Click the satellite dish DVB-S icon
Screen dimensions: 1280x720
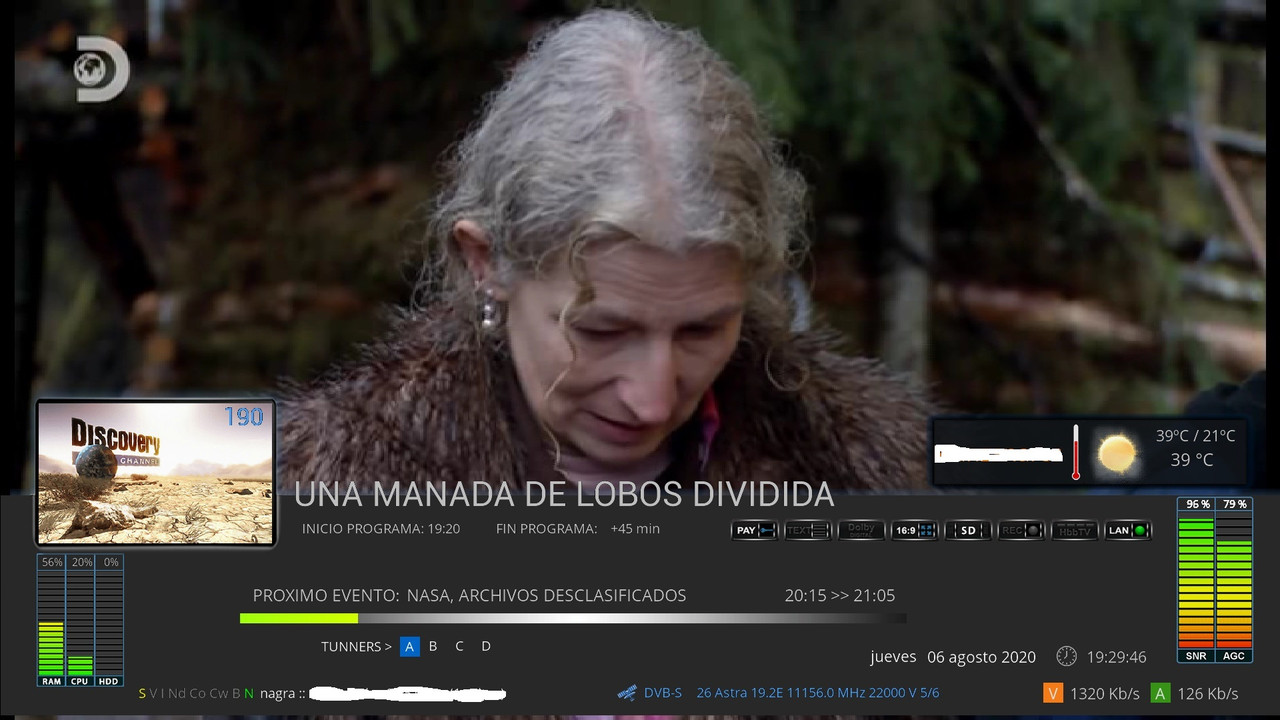627,692
